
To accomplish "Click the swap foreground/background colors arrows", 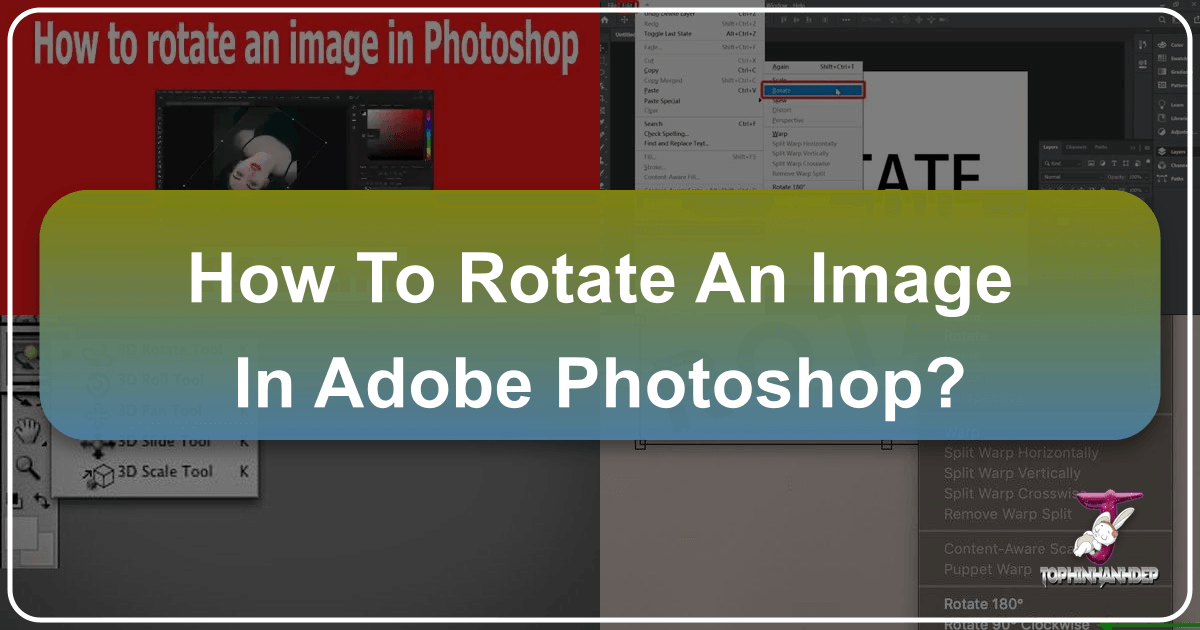I will tap(42, 500).
